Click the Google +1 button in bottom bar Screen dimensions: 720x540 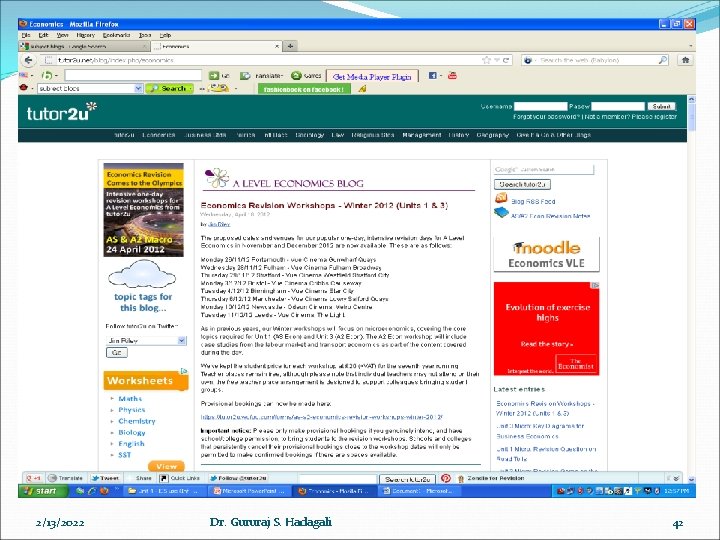[34, 478]
